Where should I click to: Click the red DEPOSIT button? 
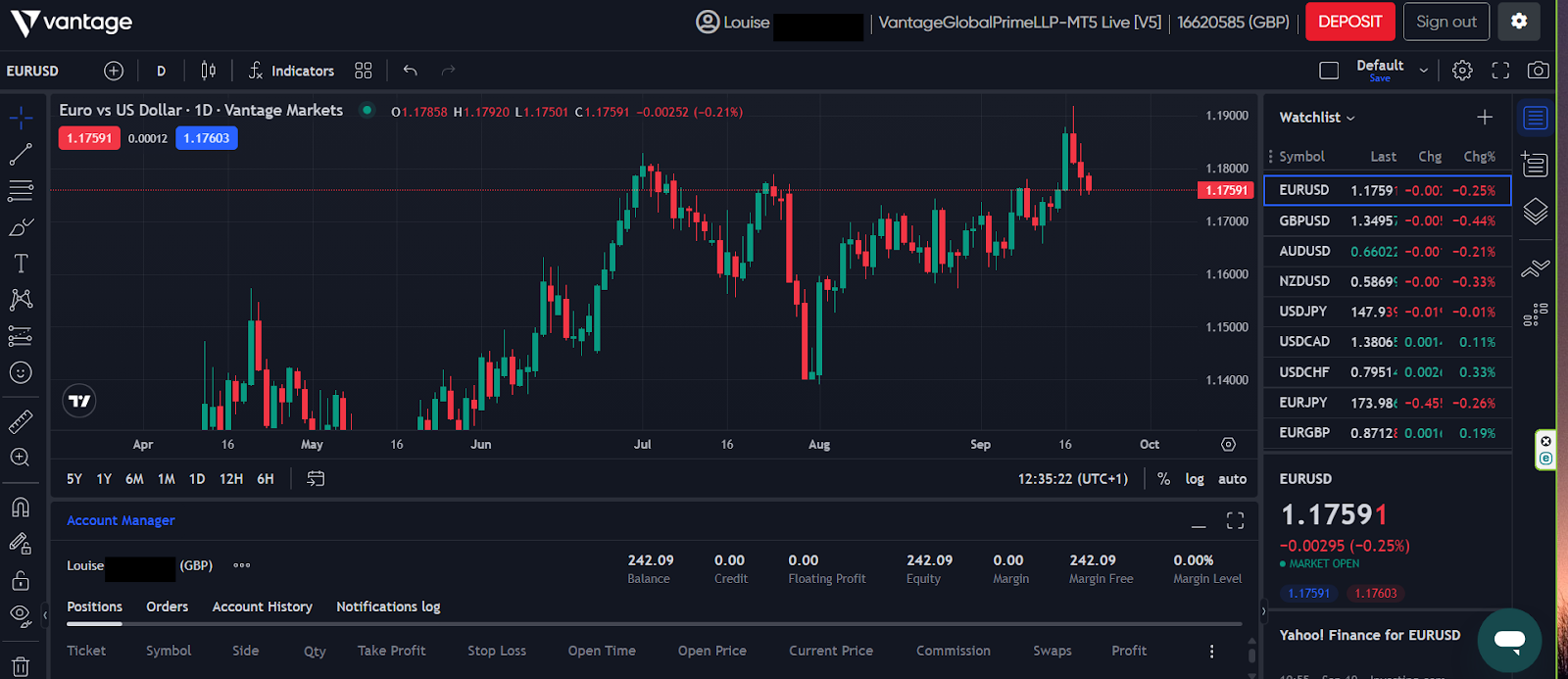pyautogui.click(x=1349, y=22)
